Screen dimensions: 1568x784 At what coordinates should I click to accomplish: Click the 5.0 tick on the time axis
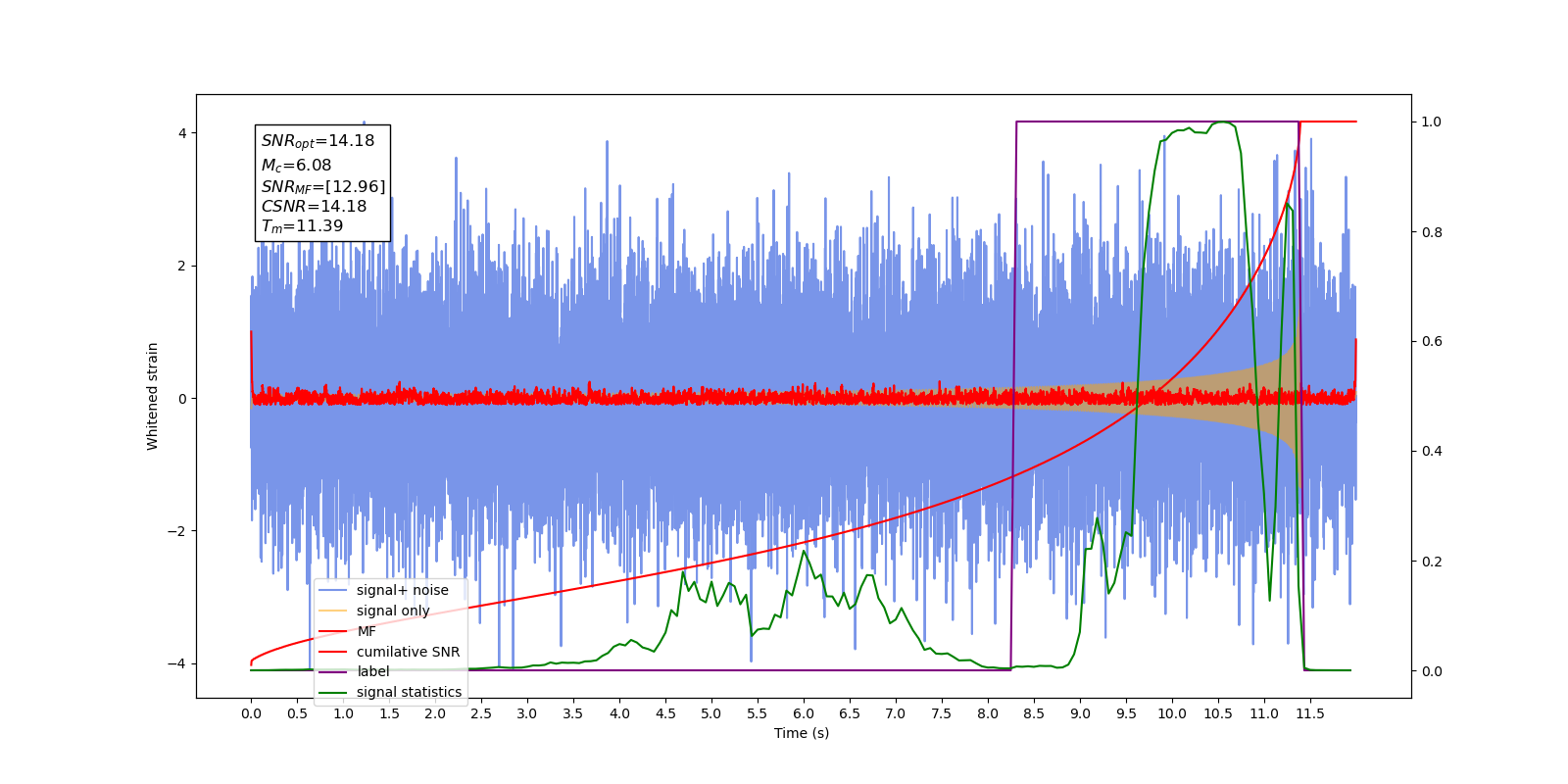[x=711, y=713]
